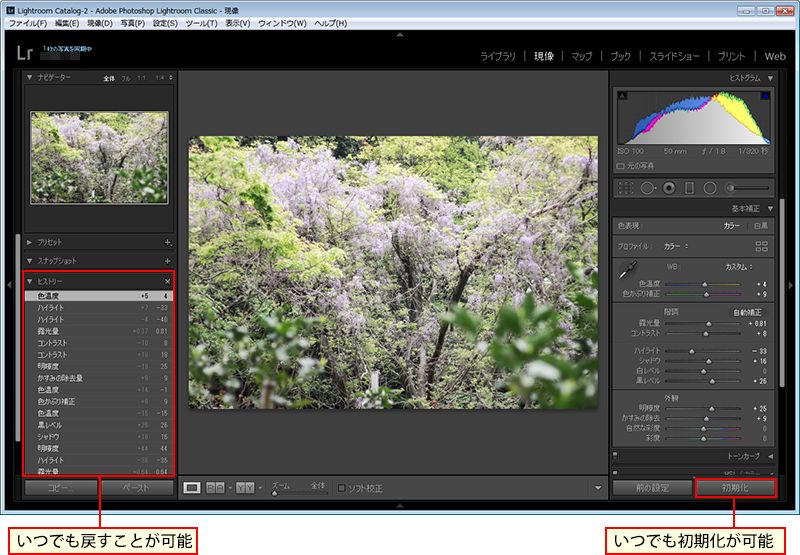The width and height of the screenshot is (800, 555).
Task: Set treatment to 白黒
Action: [x=760, y=225]
